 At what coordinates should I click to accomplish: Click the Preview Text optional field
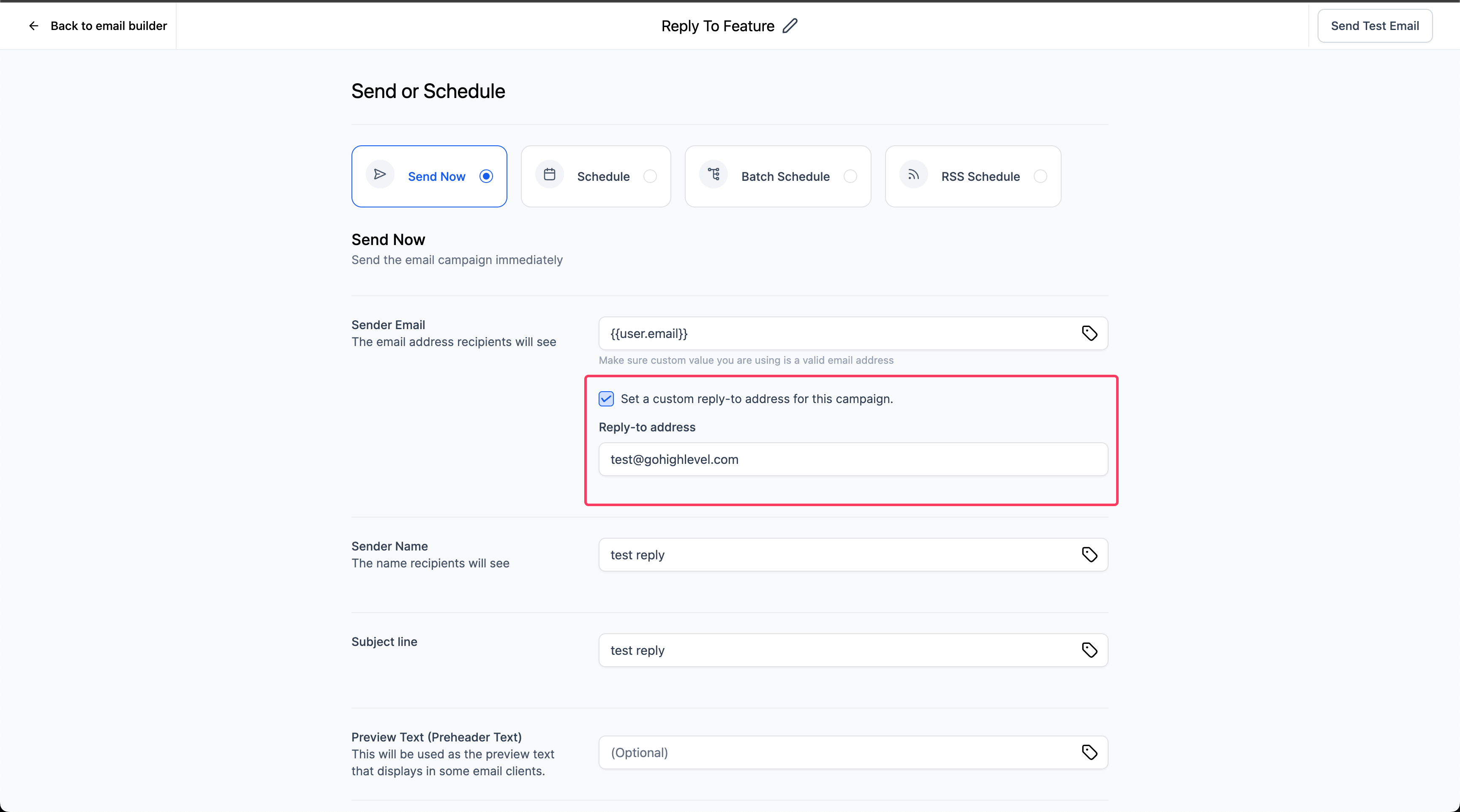(839, 752)
